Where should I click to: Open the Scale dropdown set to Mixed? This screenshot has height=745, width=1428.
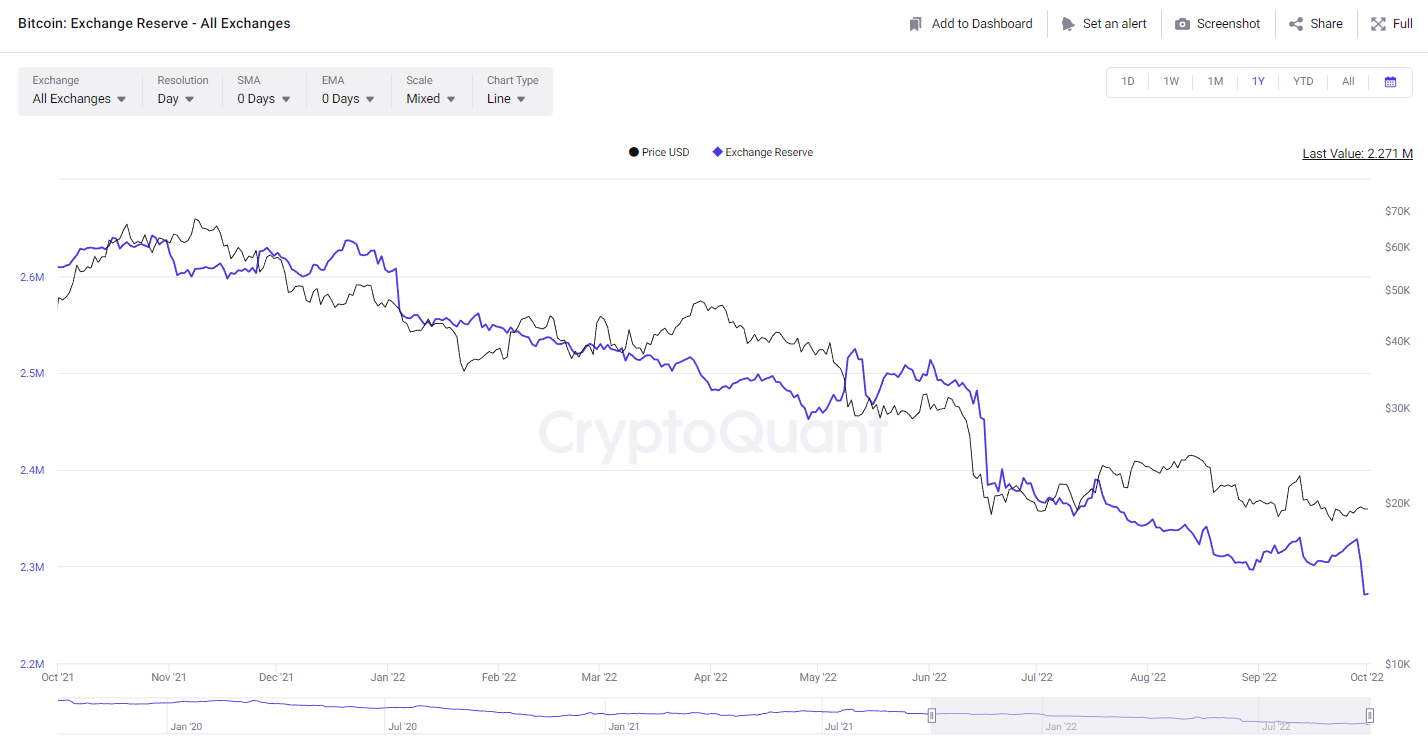tap(430, 99)
